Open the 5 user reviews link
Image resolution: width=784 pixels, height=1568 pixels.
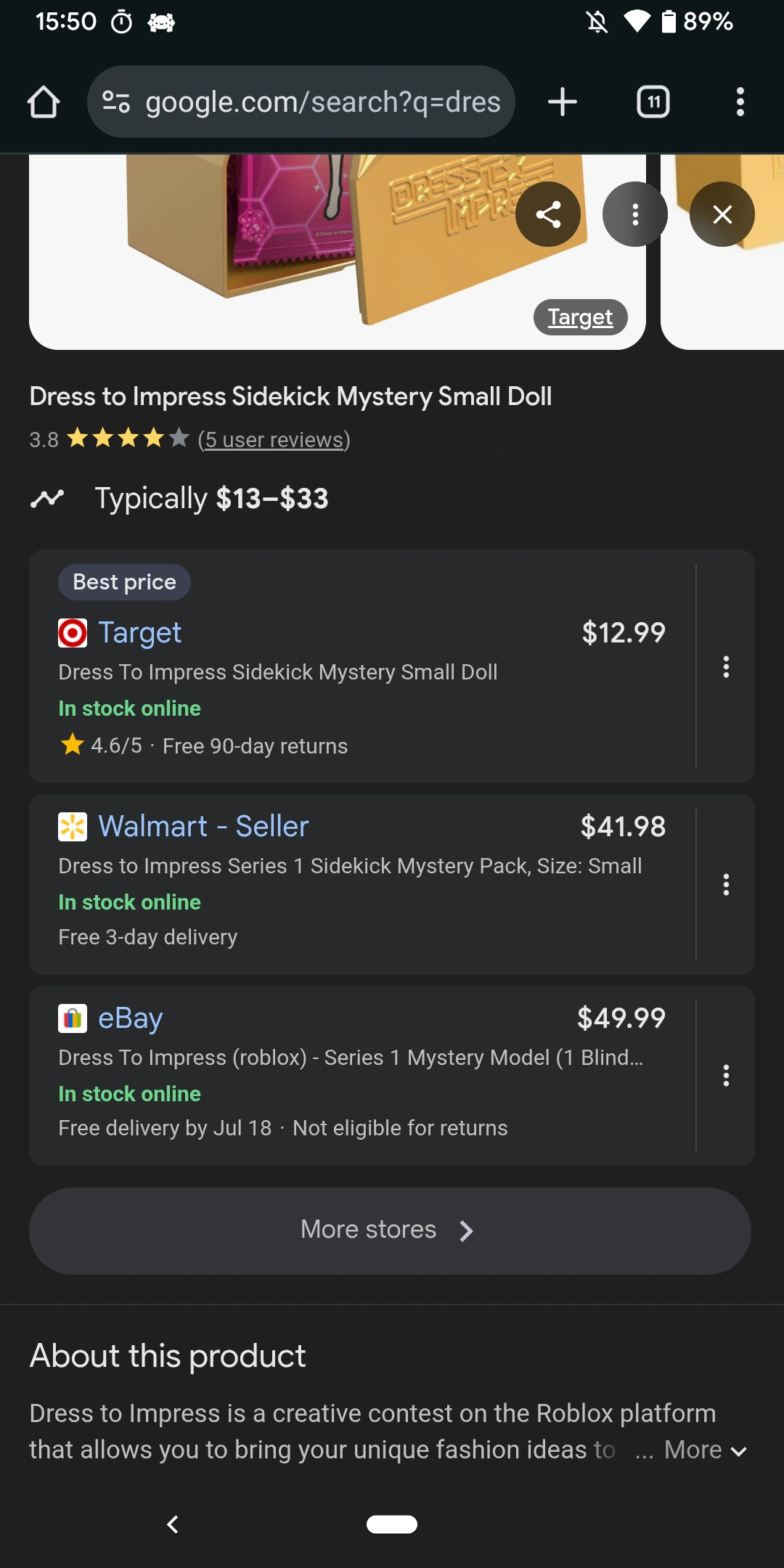click(274, 440)
